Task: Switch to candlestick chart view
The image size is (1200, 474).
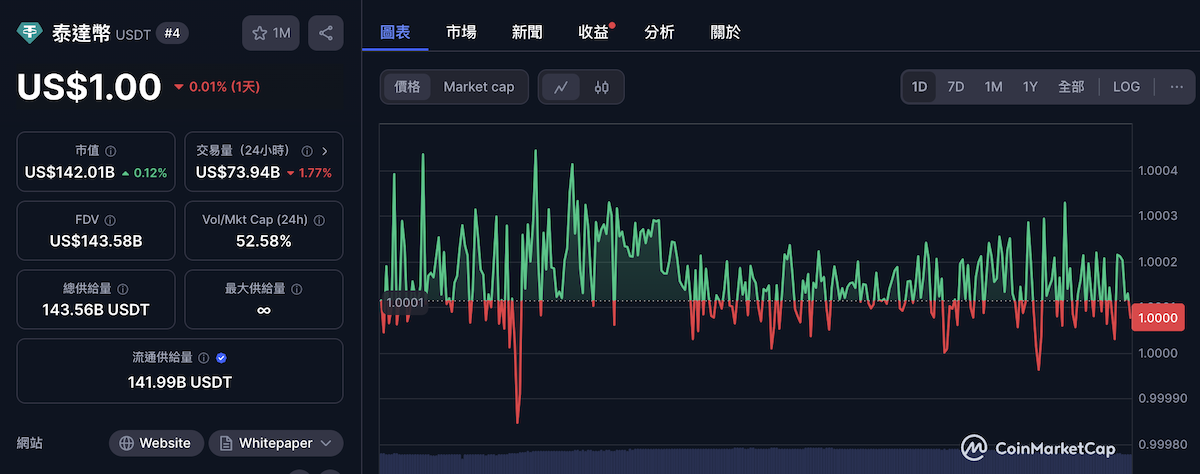Action: pos(601,87)
